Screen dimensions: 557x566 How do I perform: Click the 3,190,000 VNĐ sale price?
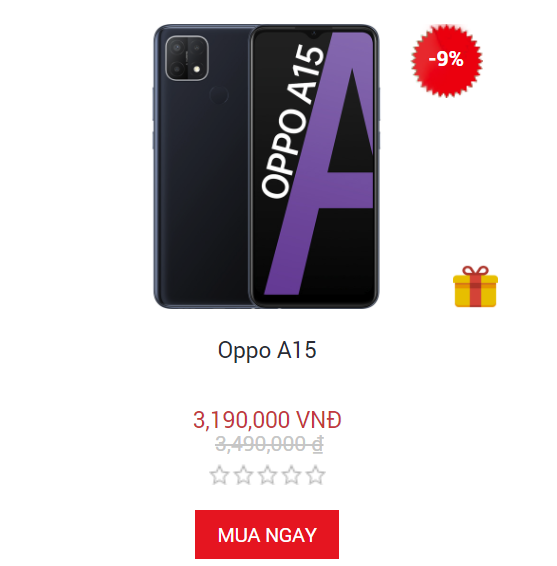point(267,420)
